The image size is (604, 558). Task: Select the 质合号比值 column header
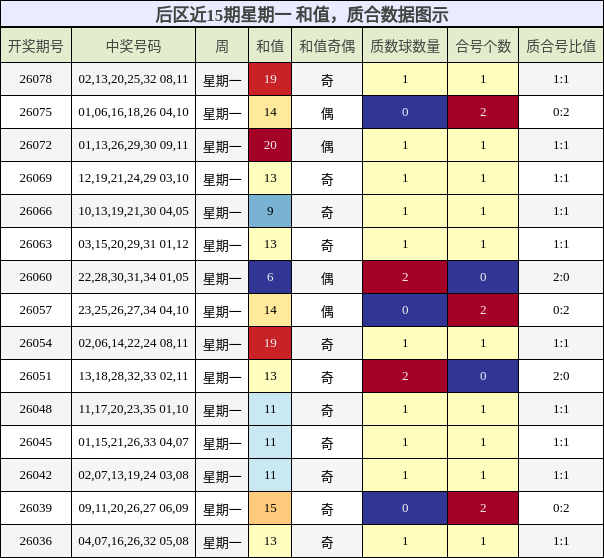[561, 46]
